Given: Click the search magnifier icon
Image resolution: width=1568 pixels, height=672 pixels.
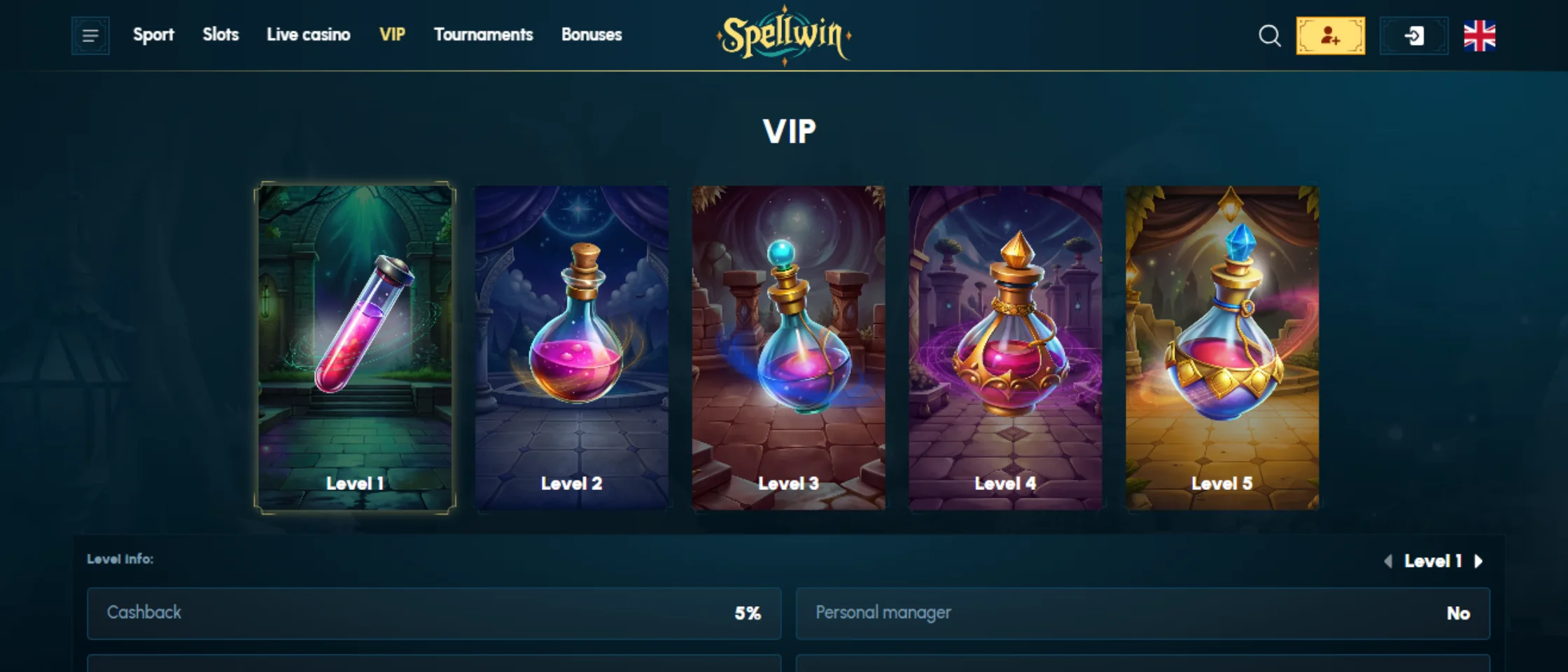Looking at the screenshot, I should tap(1269, 36).
